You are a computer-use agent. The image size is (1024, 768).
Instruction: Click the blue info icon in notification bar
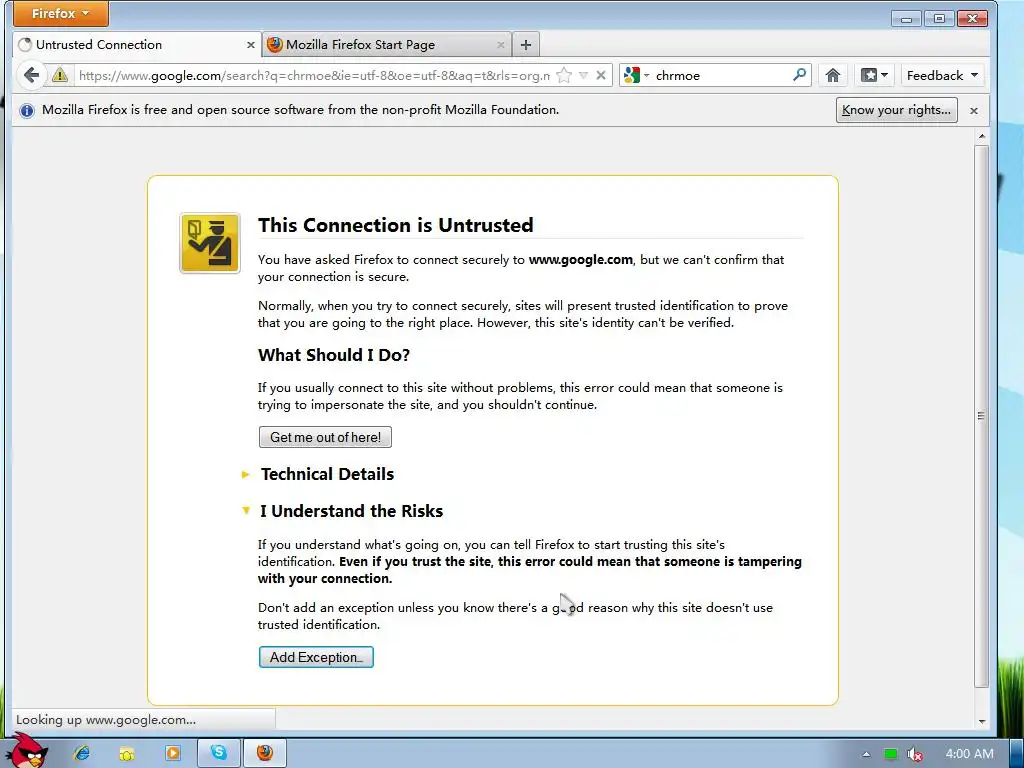pyautogui.click(x=27, y=110)
